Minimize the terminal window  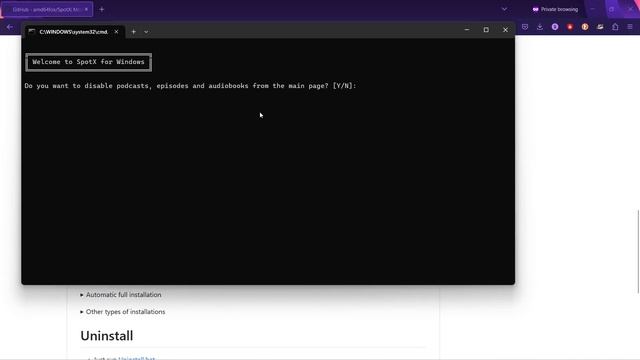[467, 30]
